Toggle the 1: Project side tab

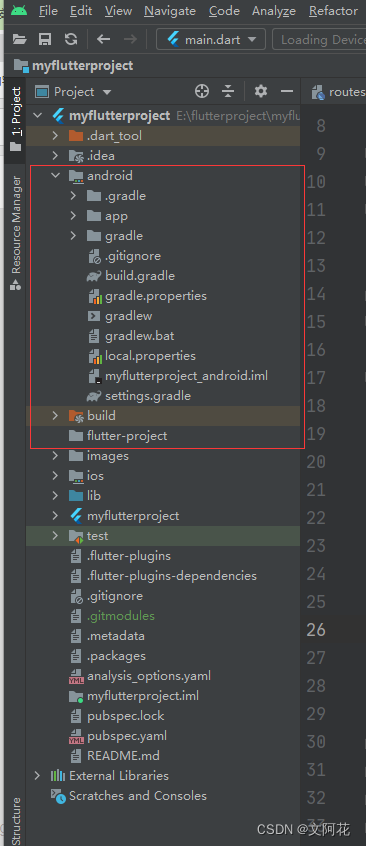click(x=16, y=120)
